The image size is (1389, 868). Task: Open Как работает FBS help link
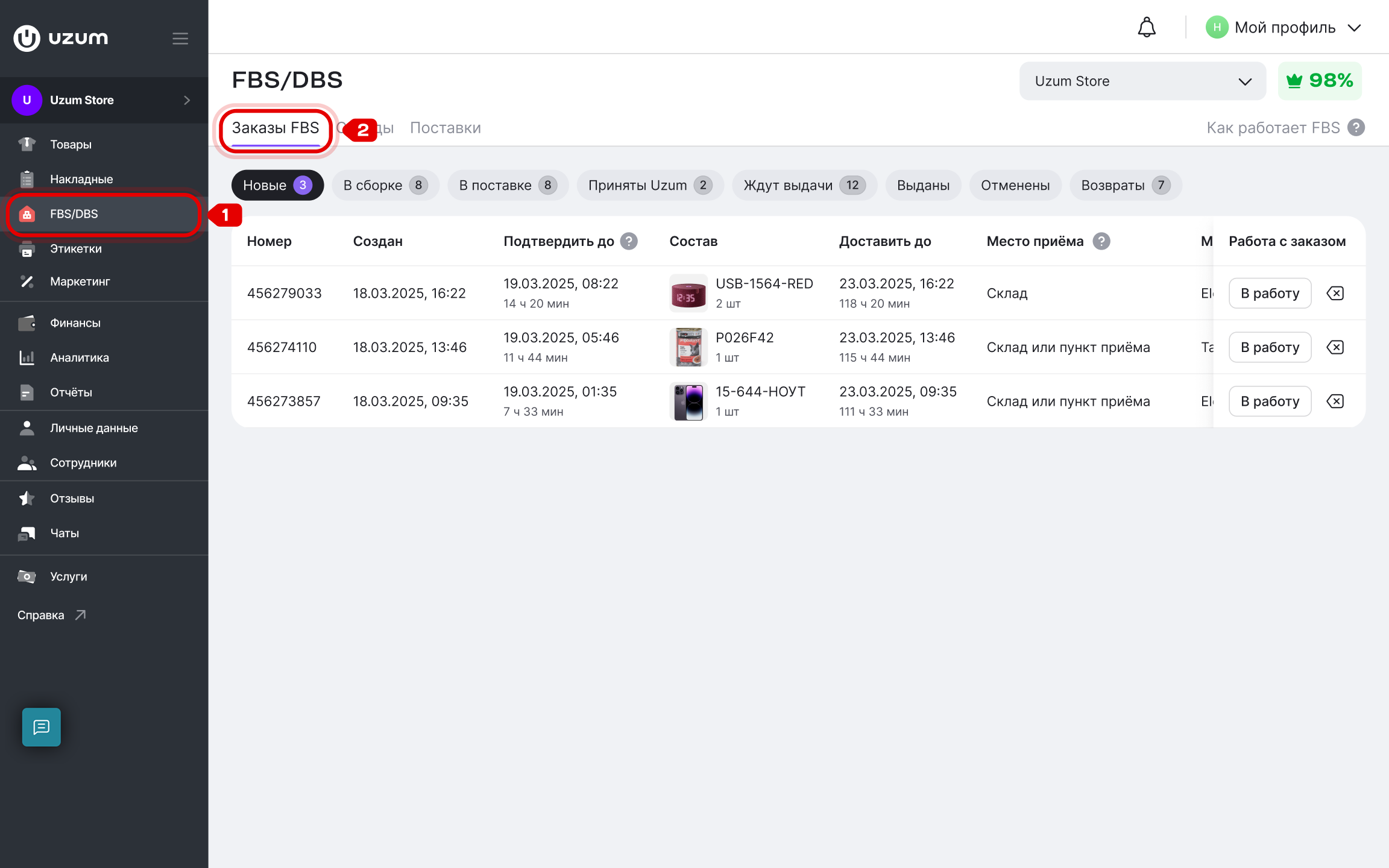click(1285, 128)
